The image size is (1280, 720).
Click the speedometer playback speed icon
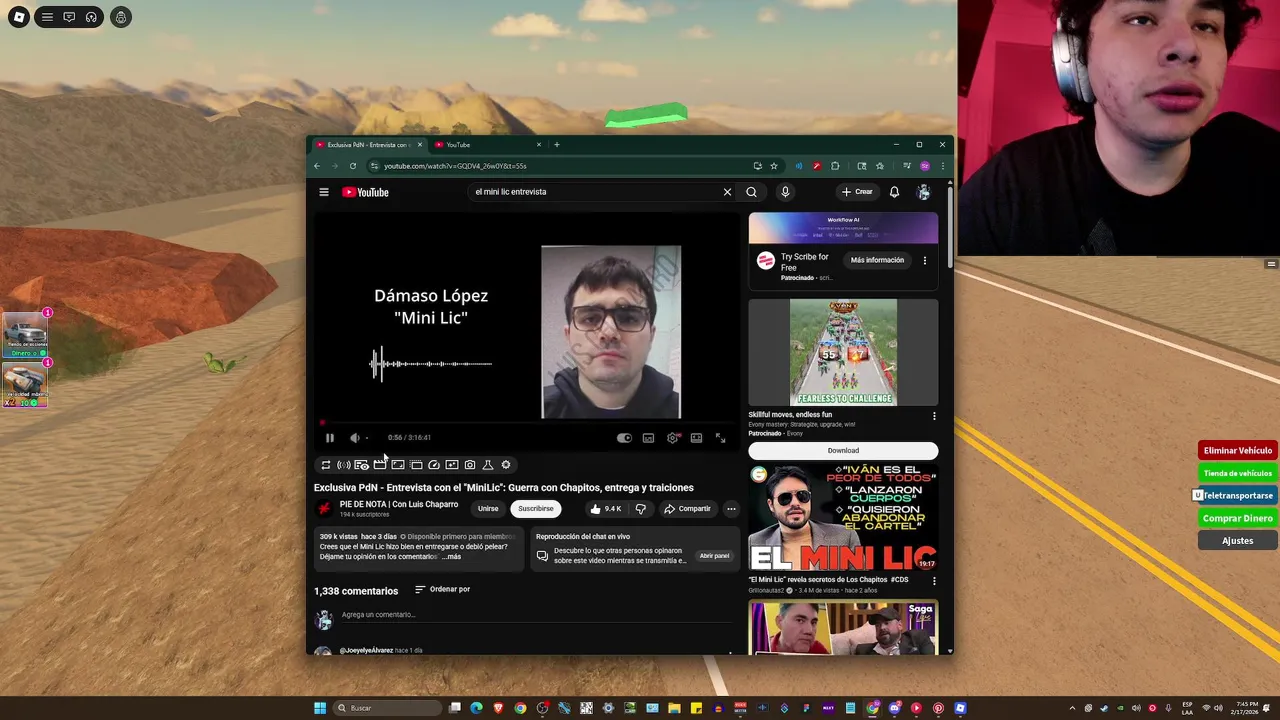point(434,465)
